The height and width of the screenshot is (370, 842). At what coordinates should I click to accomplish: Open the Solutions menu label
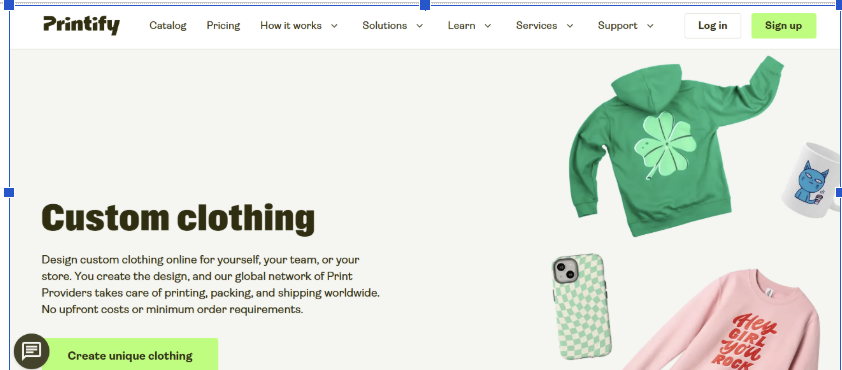(x=384, y=26)
